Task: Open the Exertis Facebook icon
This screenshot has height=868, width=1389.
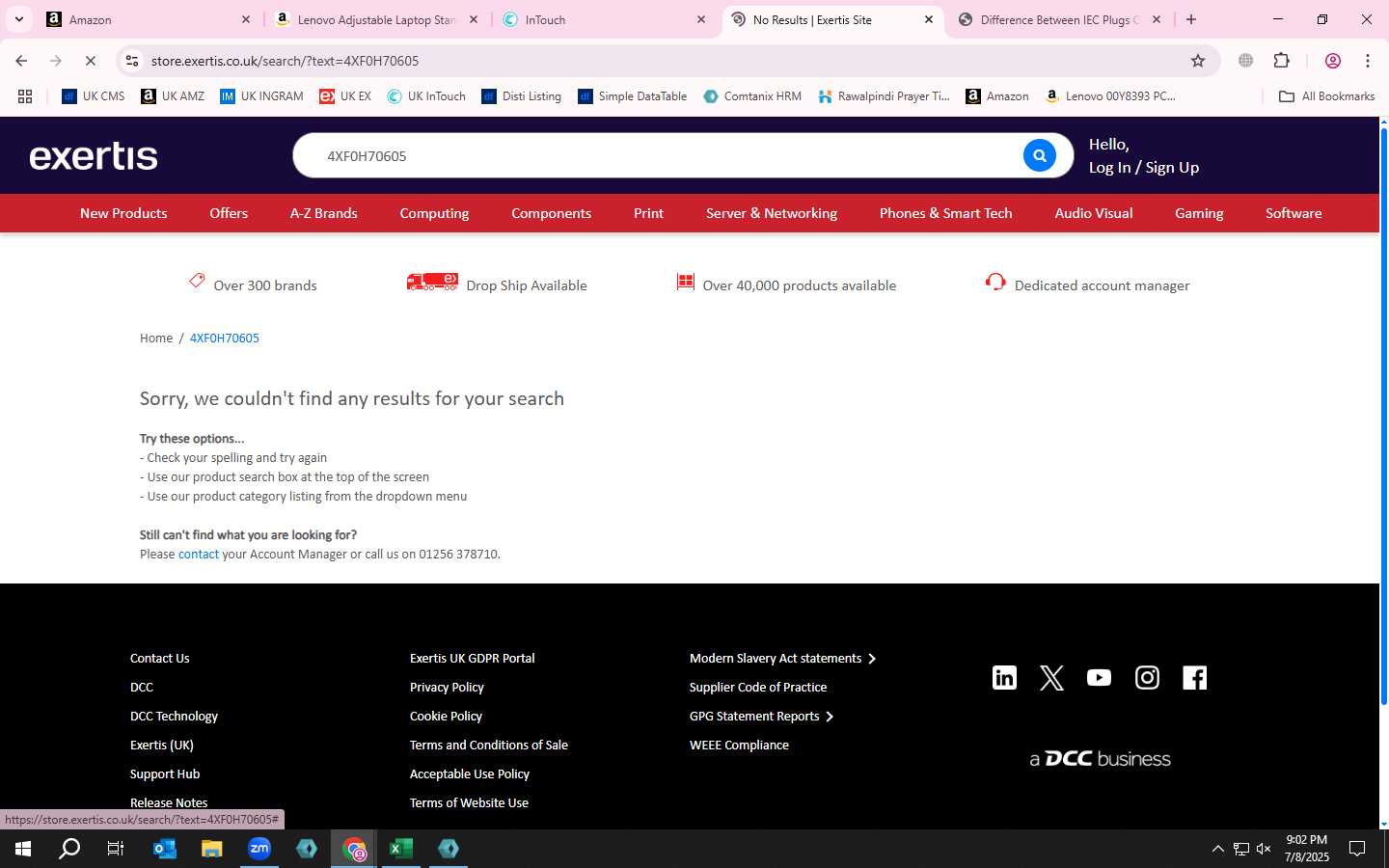Action: [x=1194, y=678]
